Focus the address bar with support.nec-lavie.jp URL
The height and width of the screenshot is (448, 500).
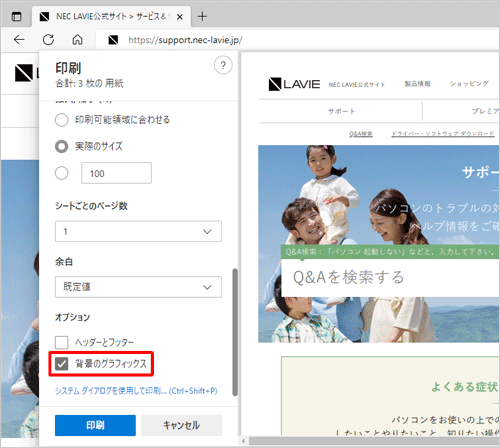click(298, 40)
